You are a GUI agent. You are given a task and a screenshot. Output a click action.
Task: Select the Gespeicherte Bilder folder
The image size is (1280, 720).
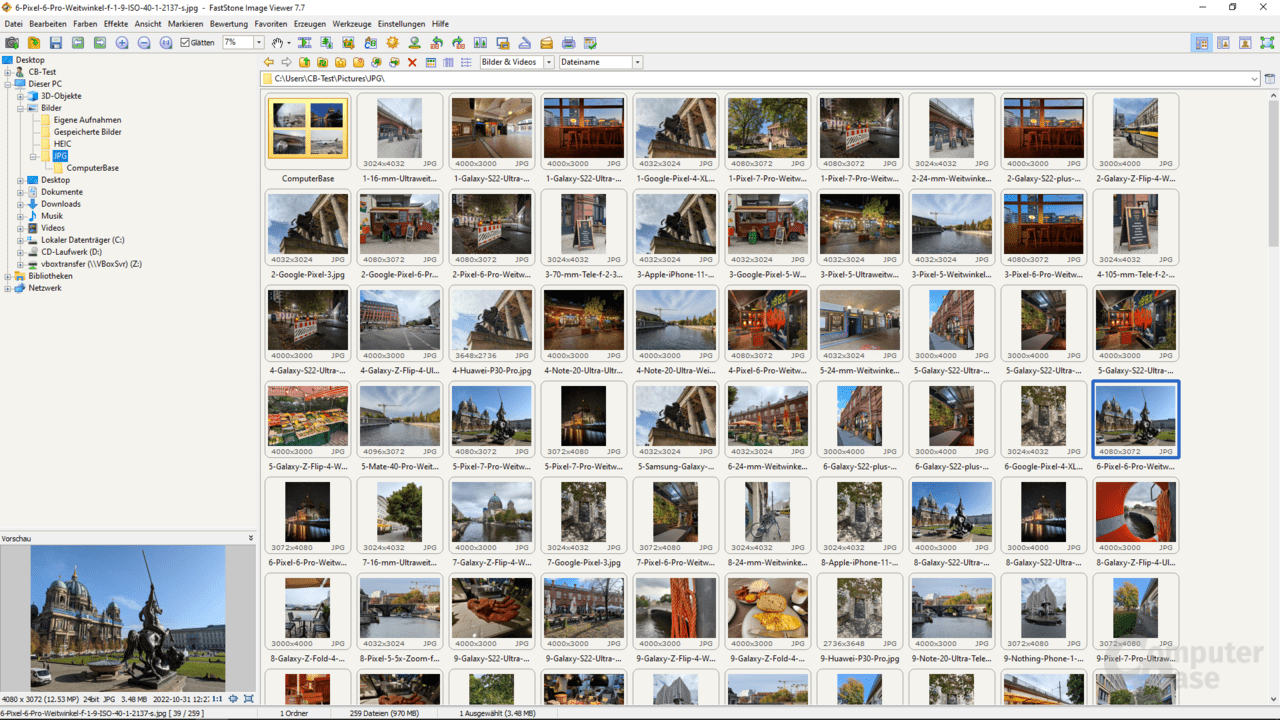(87, 132)
